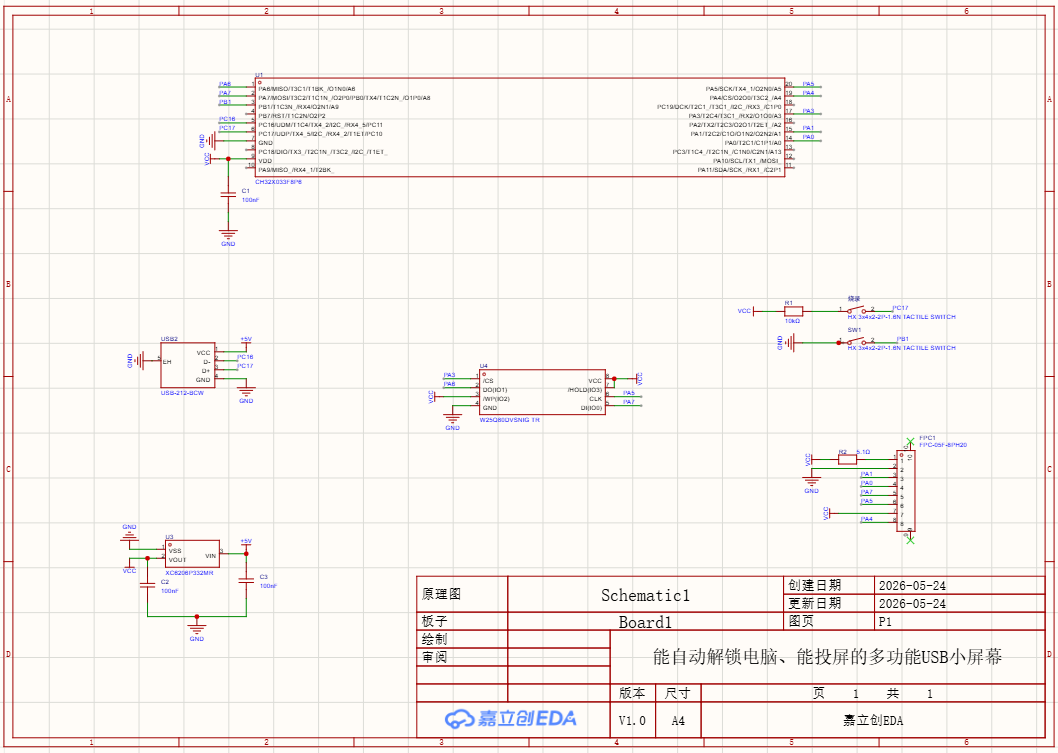1058x753 pixels.
Task: Click the XC6206P332MR part label
Action: click(189, 572)
